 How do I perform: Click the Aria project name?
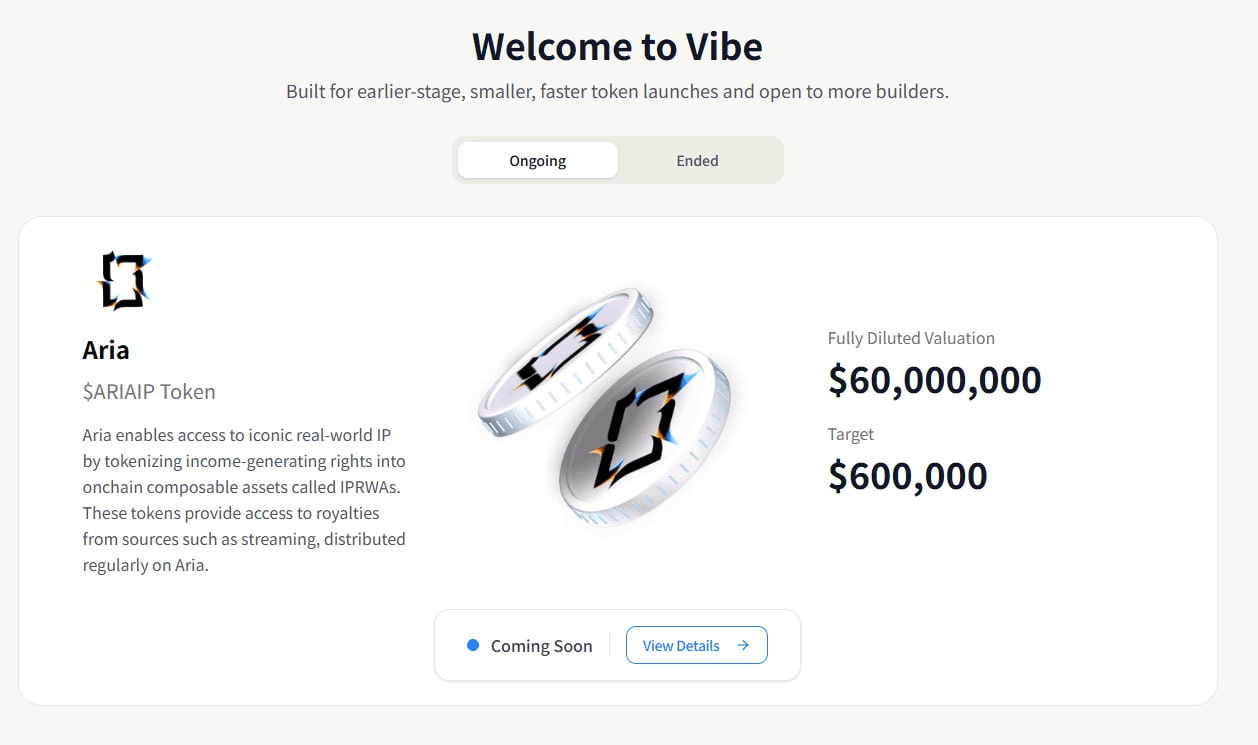(106, 350)
